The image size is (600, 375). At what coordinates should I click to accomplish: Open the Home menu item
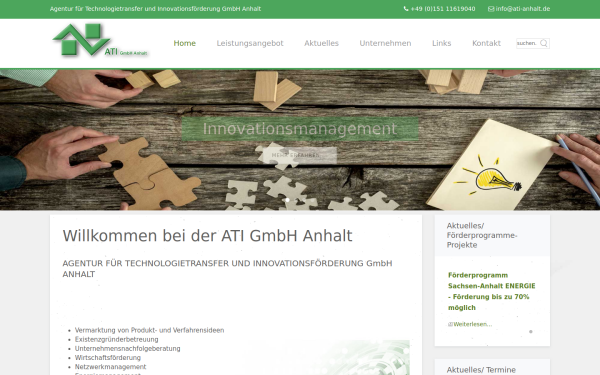184,43
